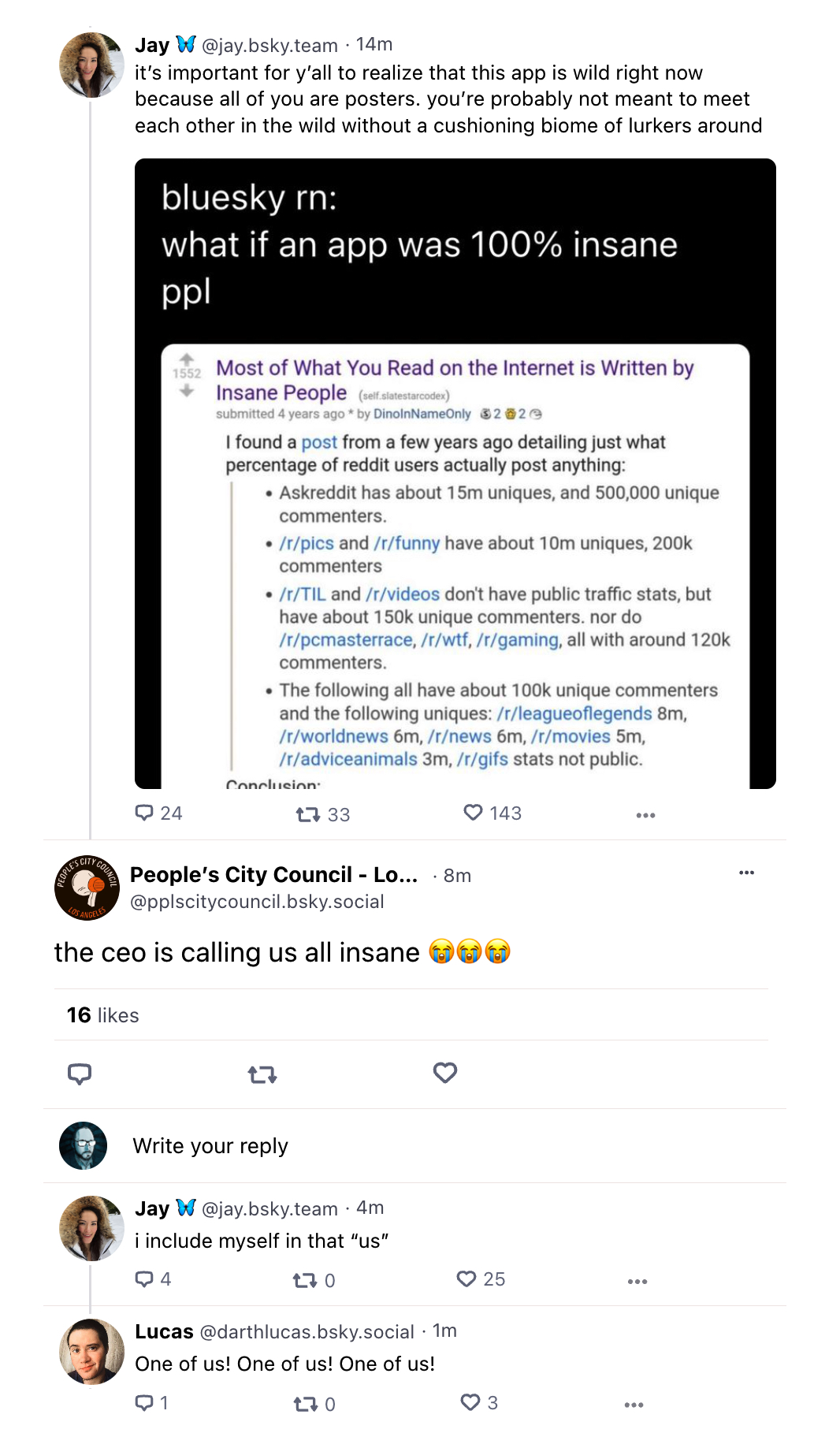The image size is (840, 1433).
Task: Open more options on Jay's top post
Action: [645, 815]
